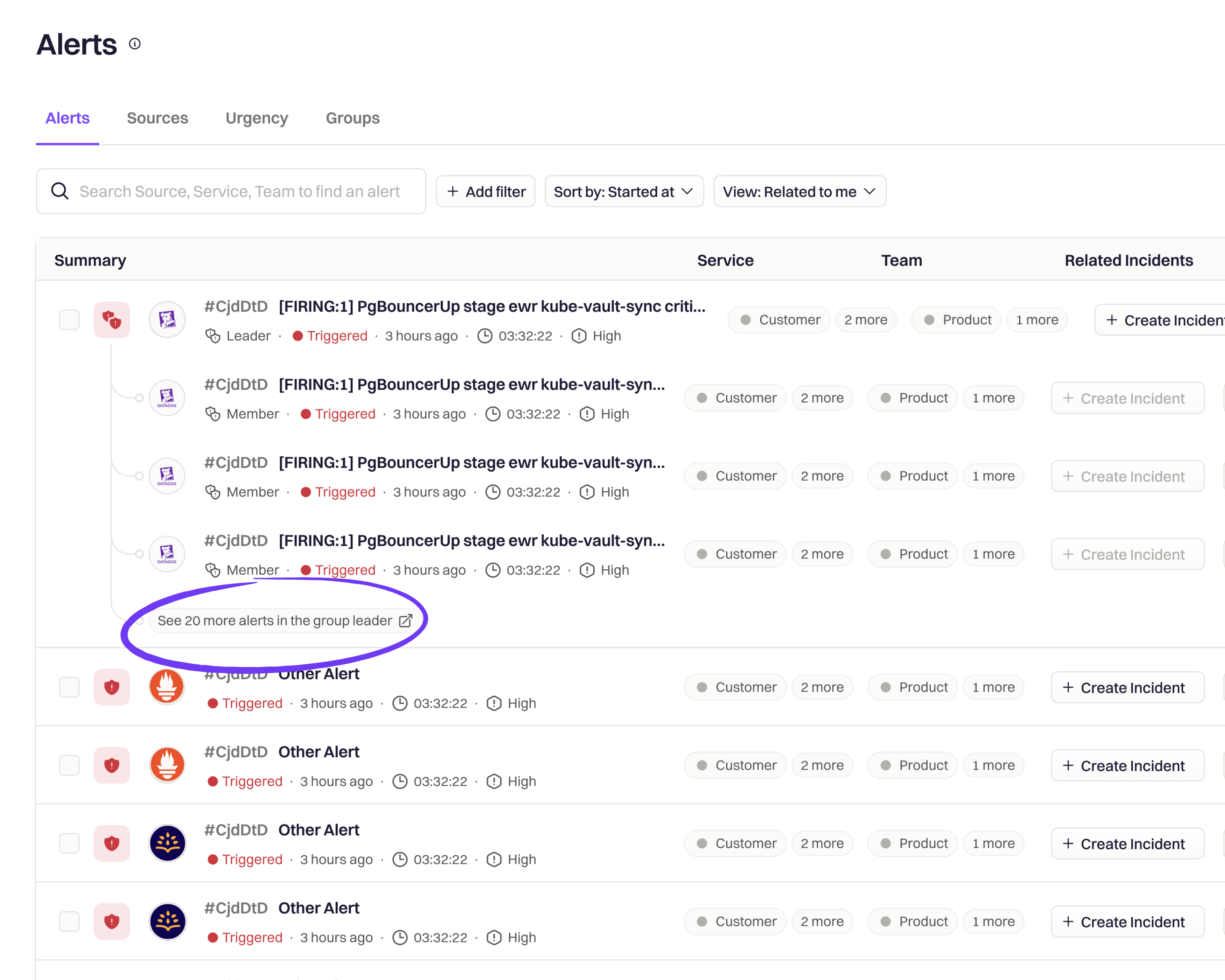This screenshot has height=980, width=1225.
Task: Check the first Other Alert checkbox
Action: (69, 687)
